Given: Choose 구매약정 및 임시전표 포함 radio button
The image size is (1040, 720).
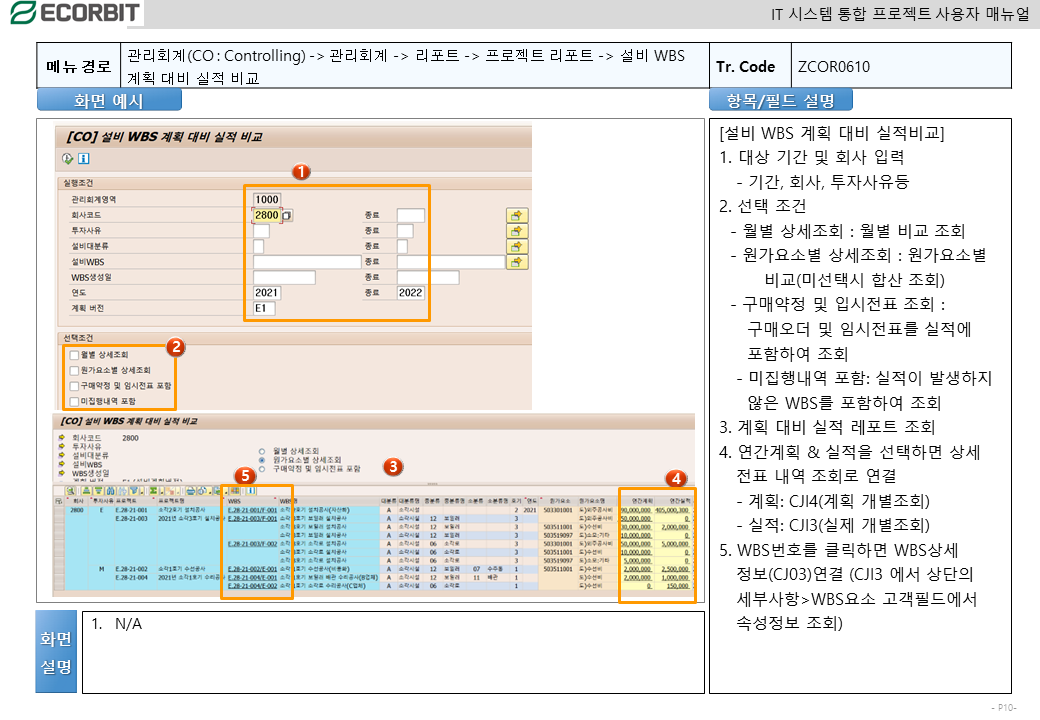Looking at the screenshot, I should pyautogui.click(x=262, y=468).
